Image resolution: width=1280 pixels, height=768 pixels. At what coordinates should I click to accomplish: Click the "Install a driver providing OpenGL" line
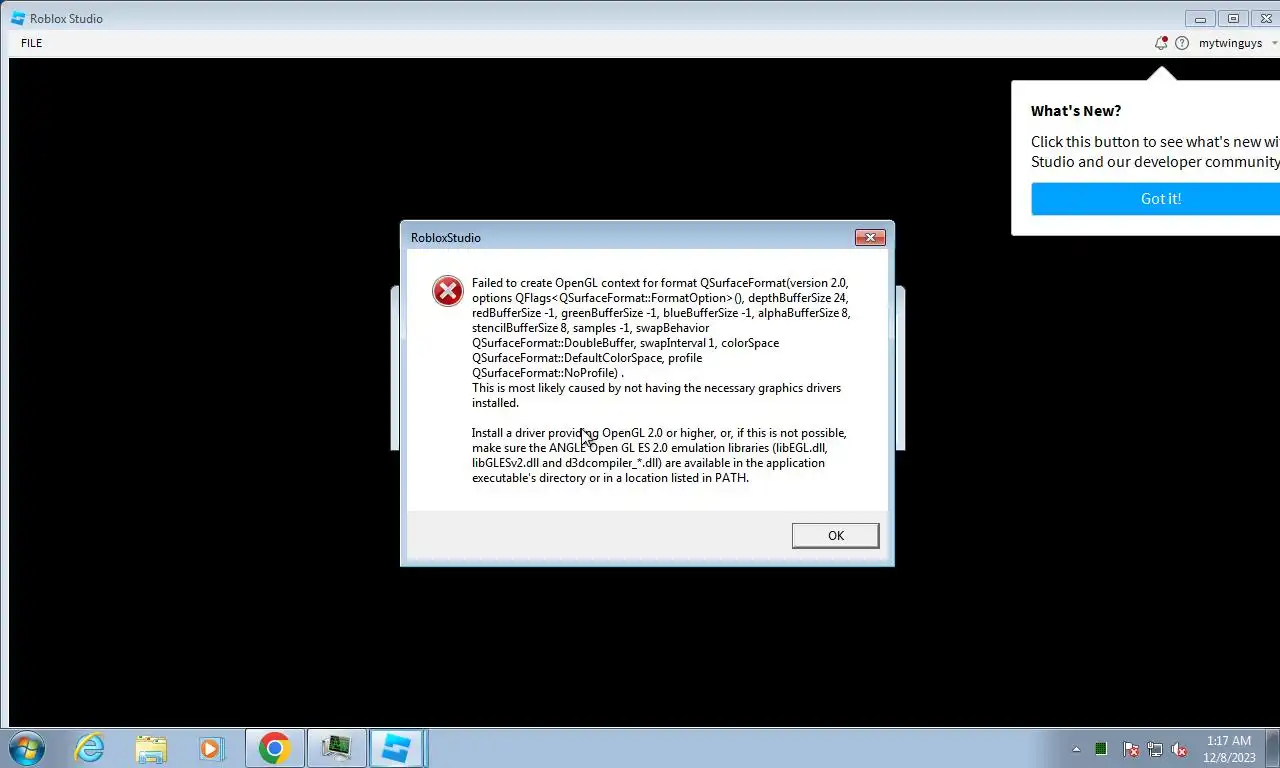[x=659, y=433]
